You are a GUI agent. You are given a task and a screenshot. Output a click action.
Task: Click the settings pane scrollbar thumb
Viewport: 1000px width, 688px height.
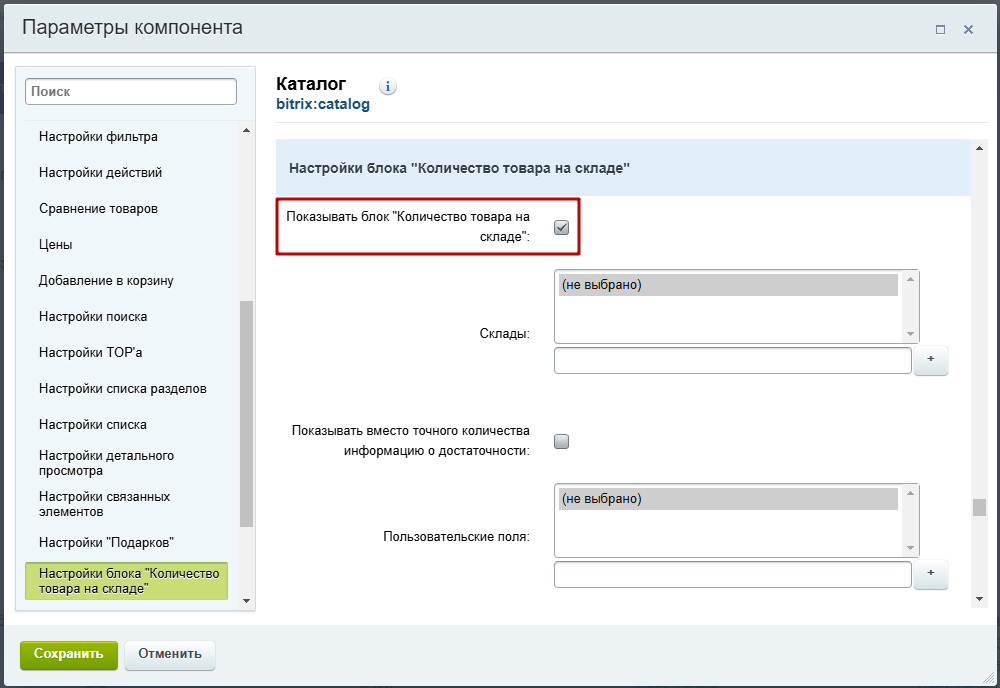point(979,508)
